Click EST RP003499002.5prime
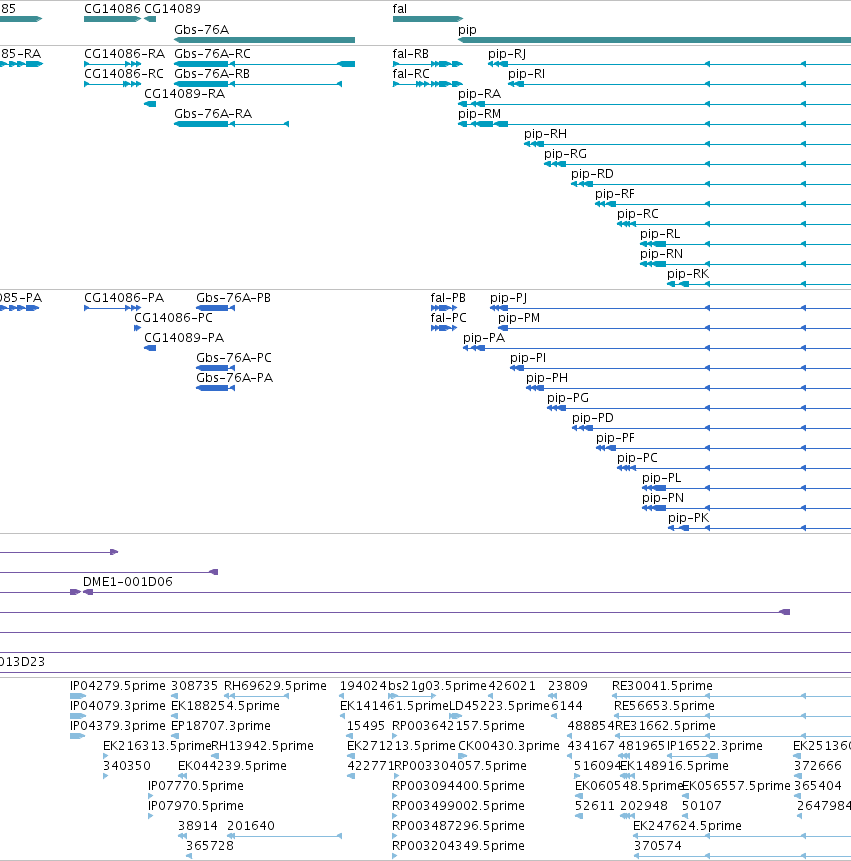Viewport: 851px width, 861px height. (x=458, y=806)
